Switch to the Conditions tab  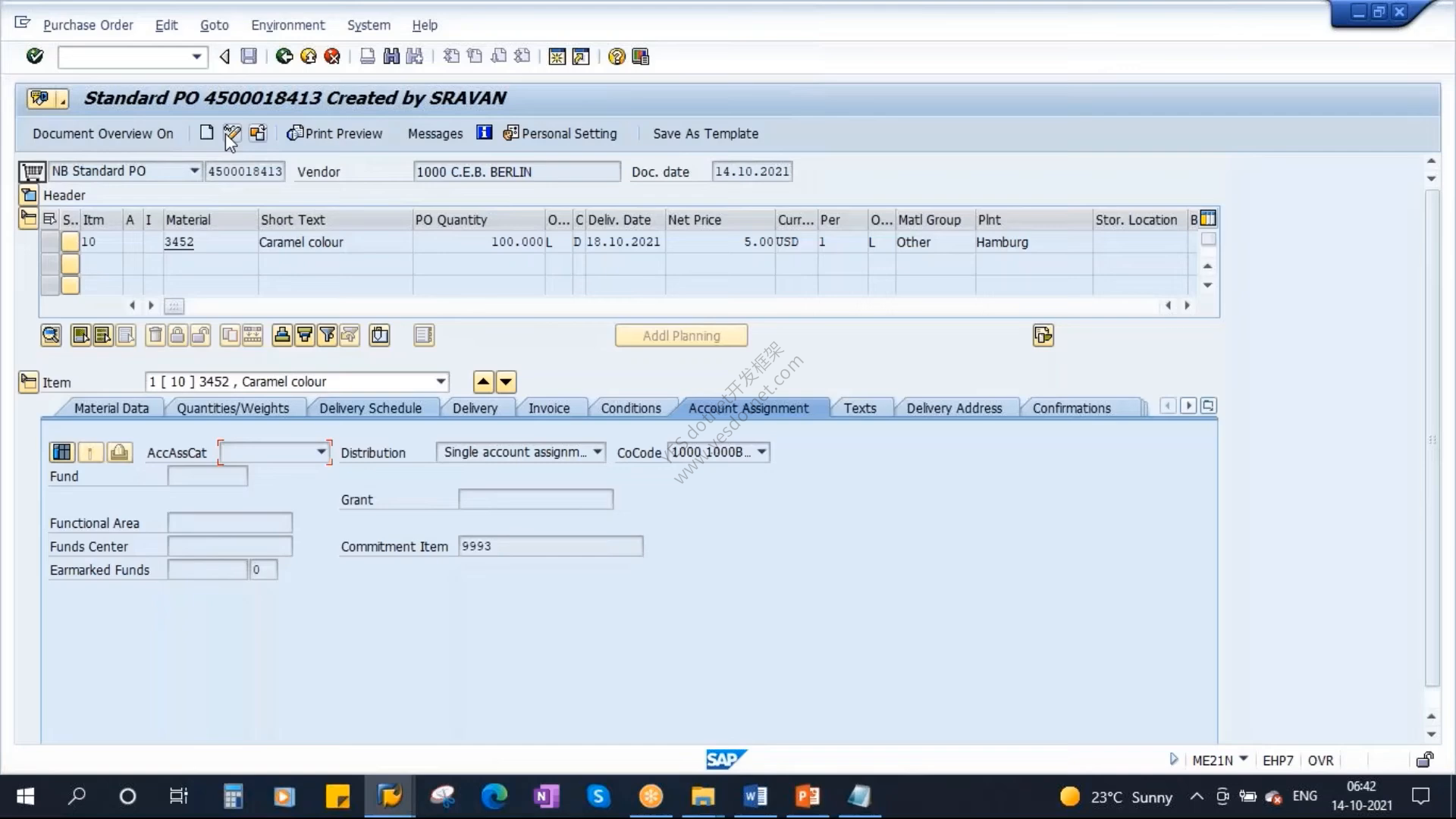click(x=631, y=408)
